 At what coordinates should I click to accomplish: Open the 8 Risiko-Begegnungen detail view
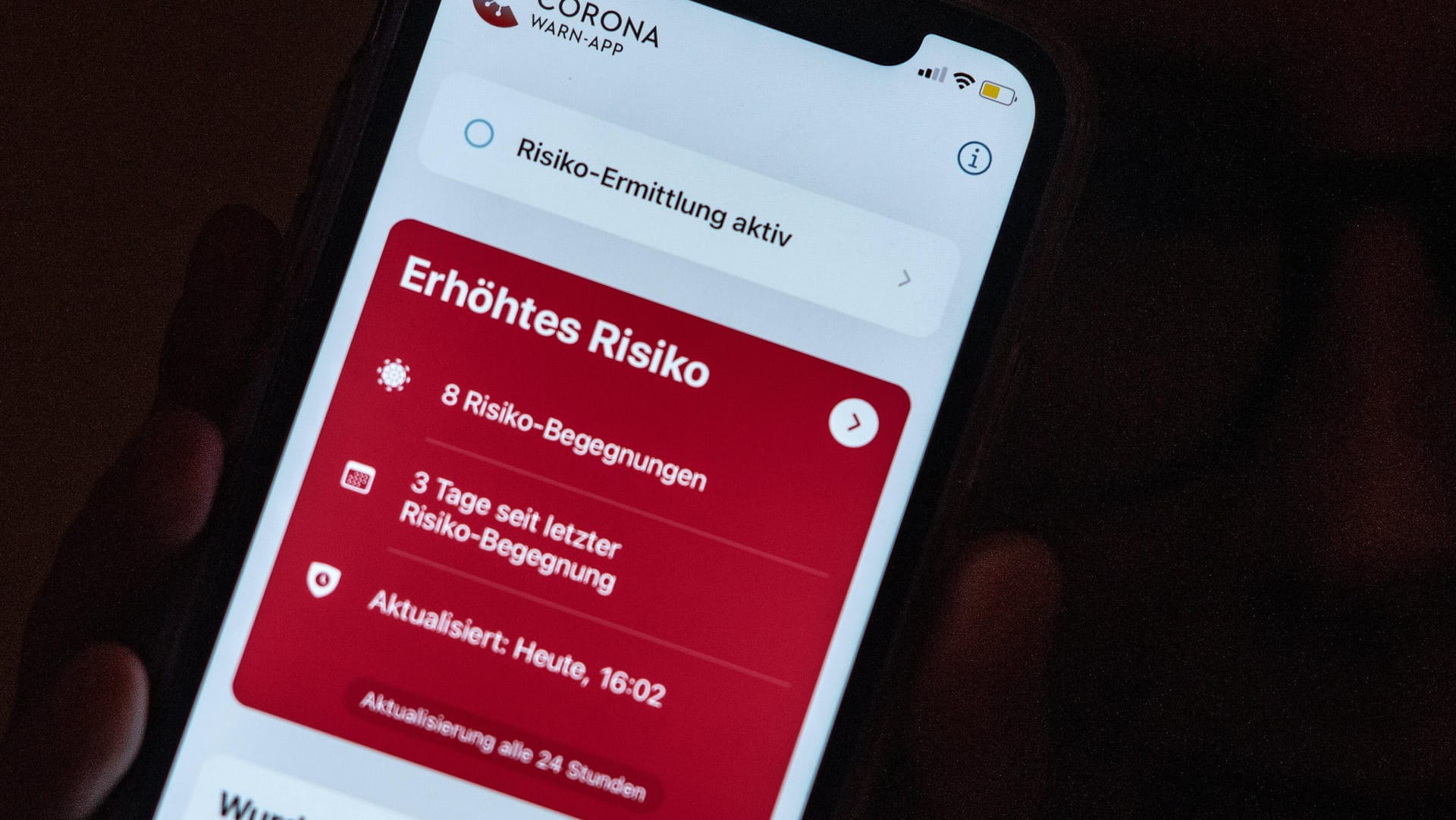click(855, 420)
